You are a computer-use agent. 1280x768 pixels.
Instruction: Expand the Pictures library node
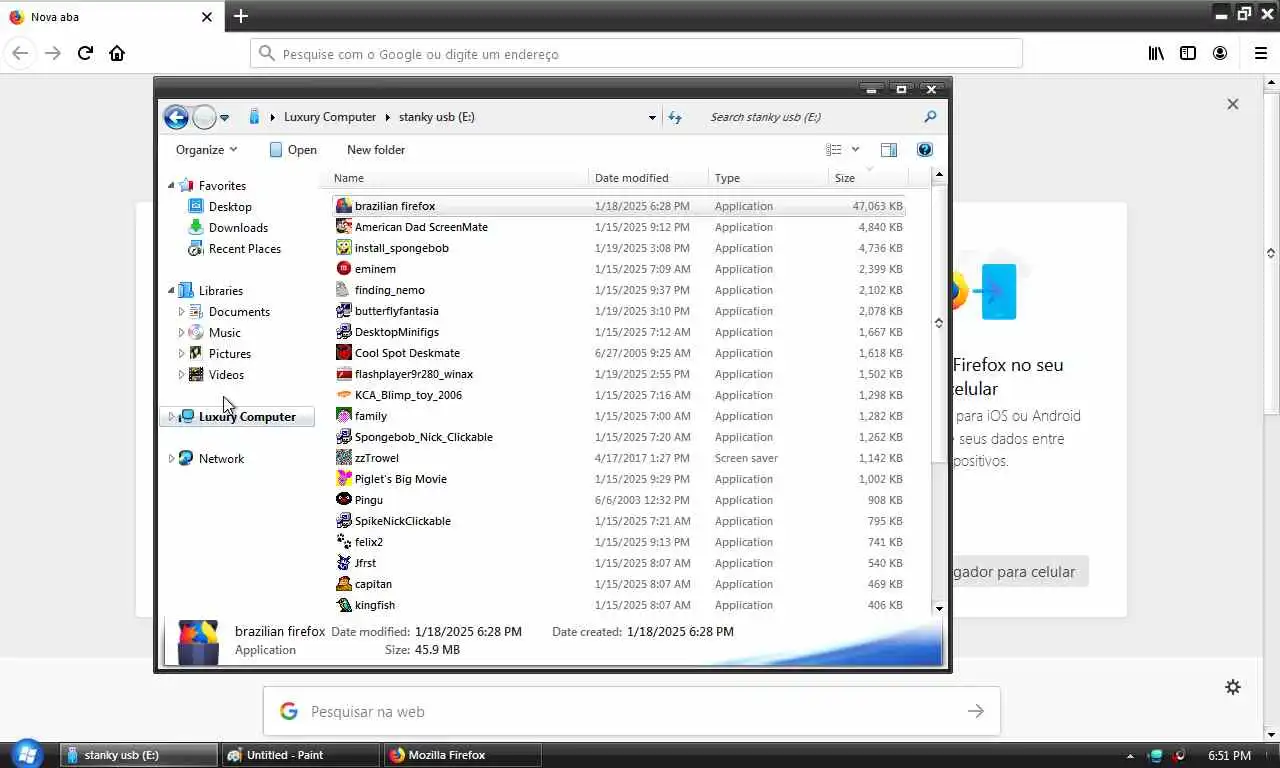[181, 354]
